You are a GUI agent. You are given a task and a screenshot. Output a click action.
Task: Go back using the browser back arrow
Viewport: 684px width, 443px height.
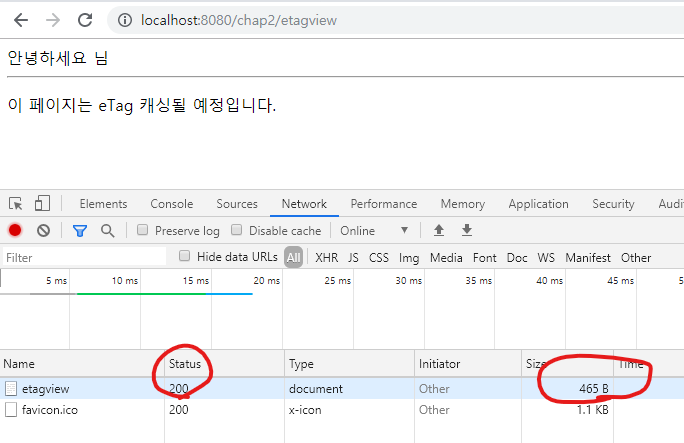tap(21, 20)
